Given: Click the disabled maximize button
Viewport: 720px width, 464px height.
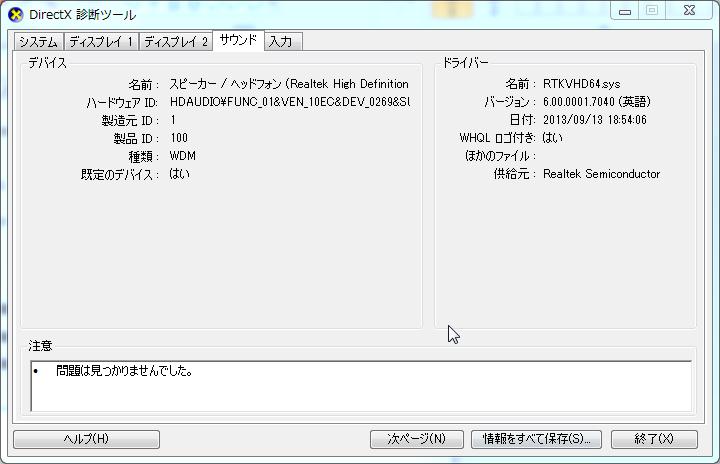Looking at the screenshot, I should coord(652,11).
